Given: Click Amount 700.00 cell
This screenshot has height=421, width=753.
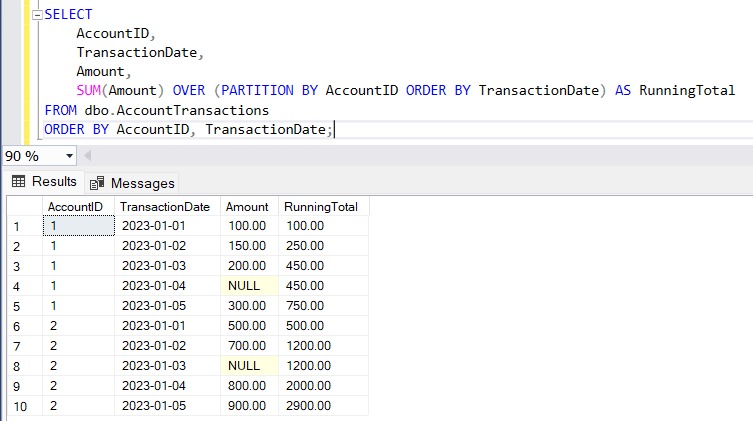Looking at the screenshot, I should point(249,346).
